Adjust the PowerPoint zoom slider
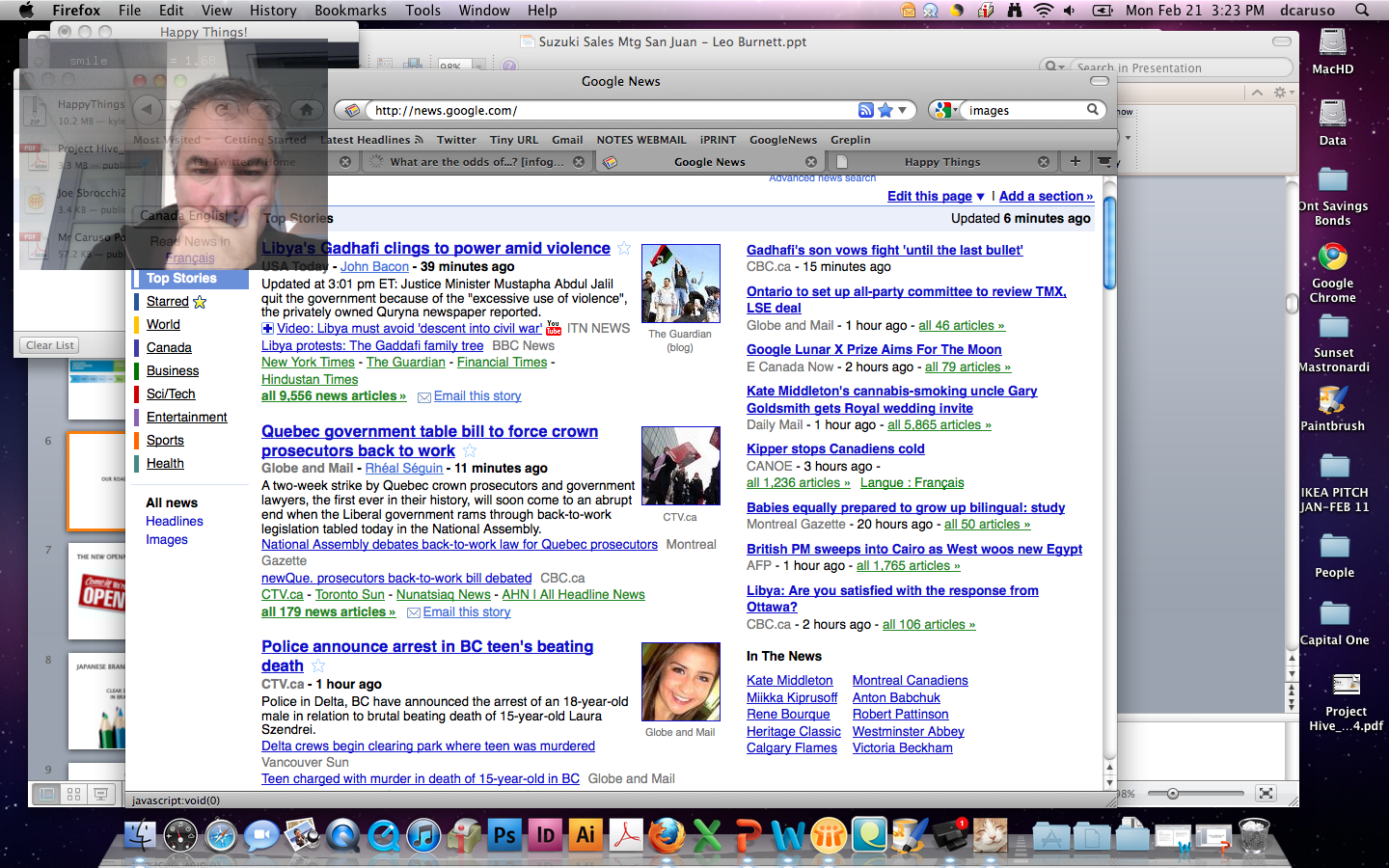This screenshot has width=1389, height=868. (x=1173, y=794)
